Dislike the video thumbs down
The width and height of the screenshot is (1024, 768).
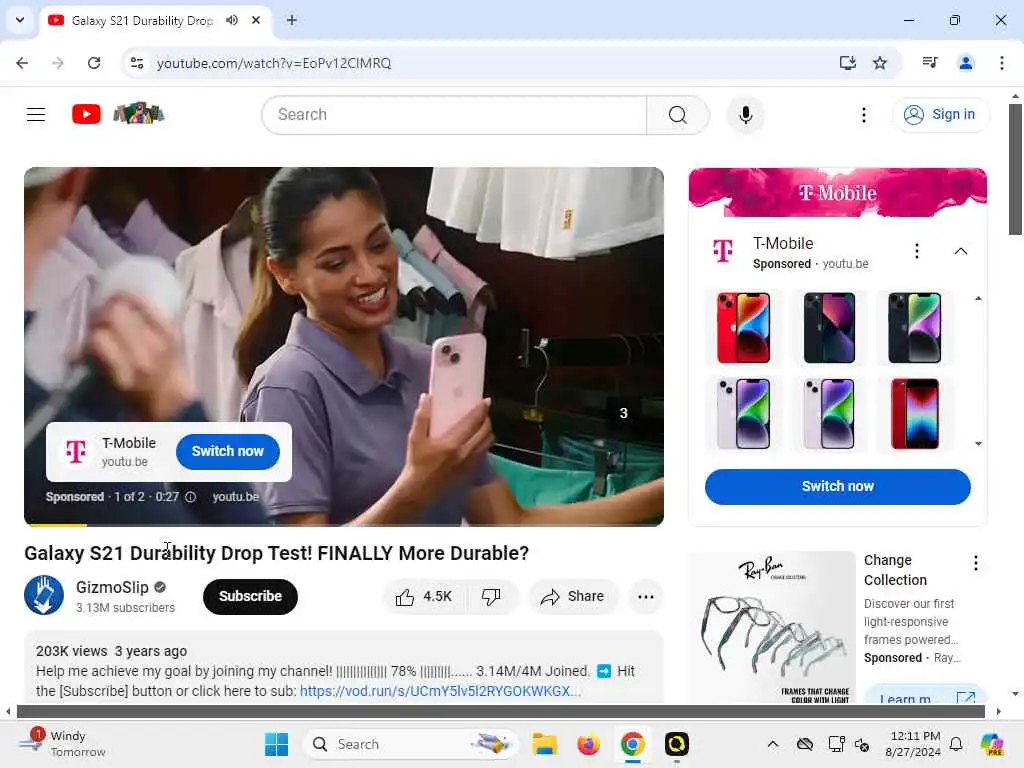pyautogui.click(x=491, y=597)
